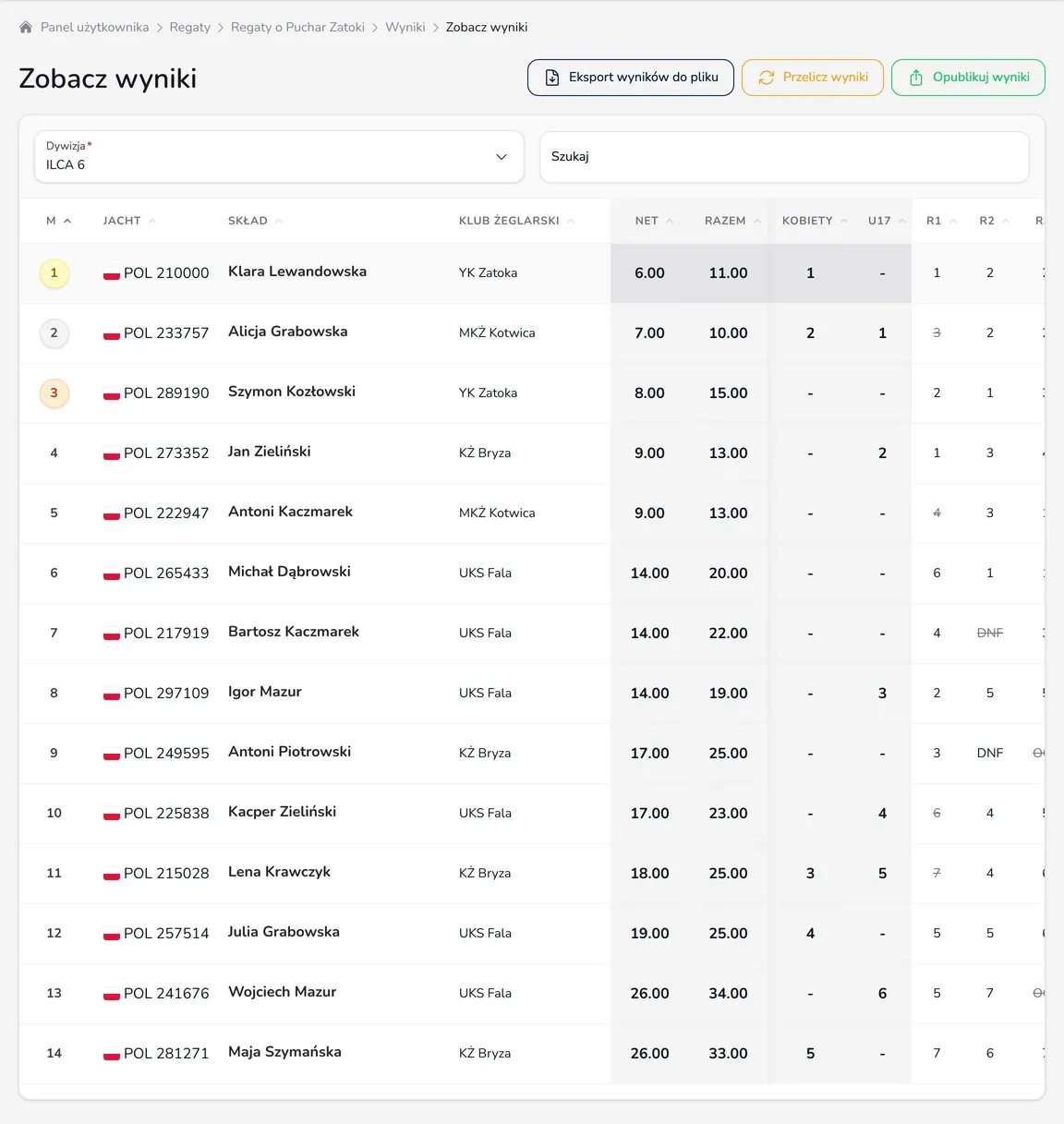The width and height of the screenshot is (1064, 1124).
Task: Click Jan Zieliński crew name
Action: coord(270,452)
